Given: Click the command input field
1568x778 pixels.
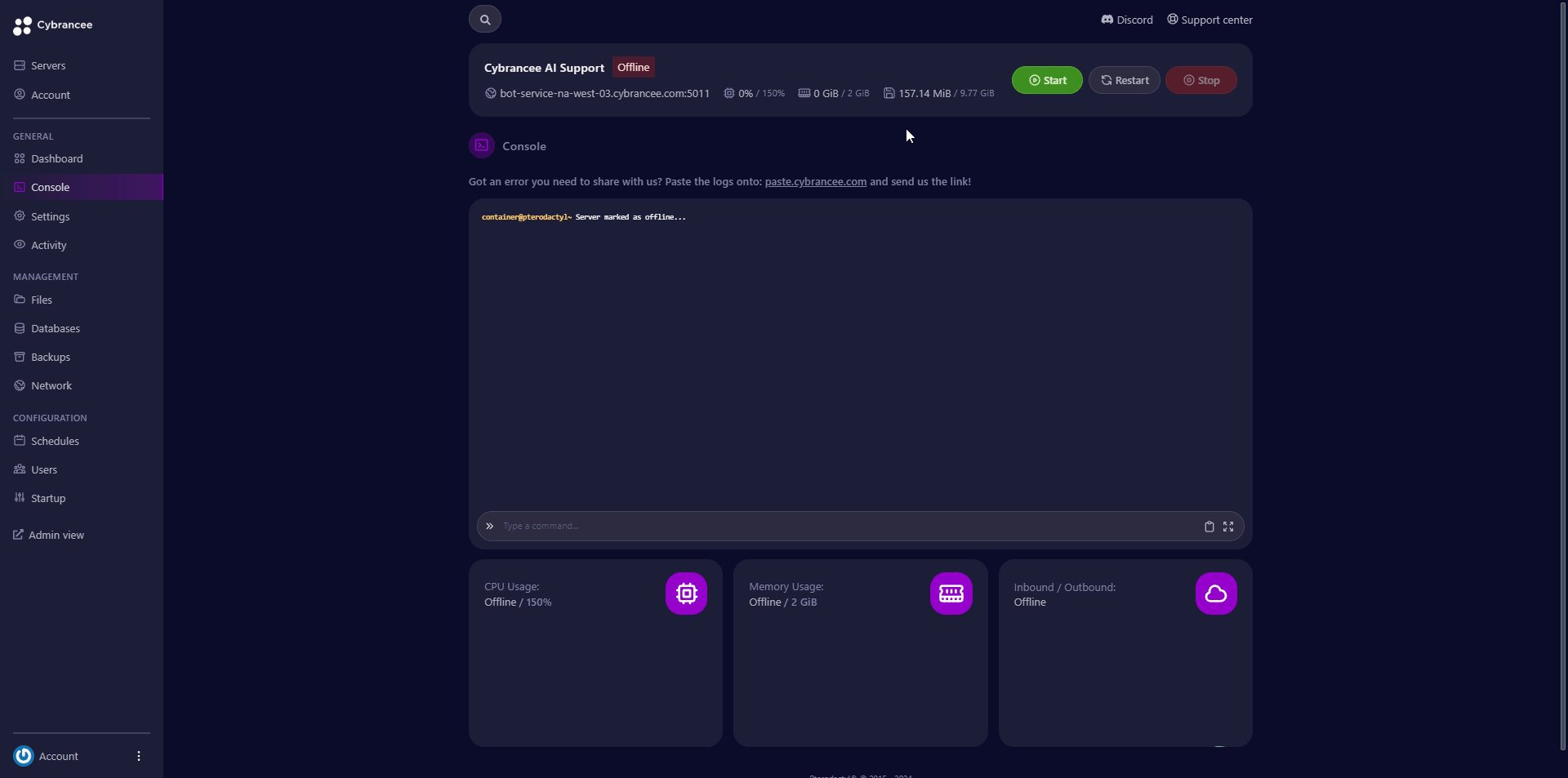Looking at the screenshot, I should 849,526.
